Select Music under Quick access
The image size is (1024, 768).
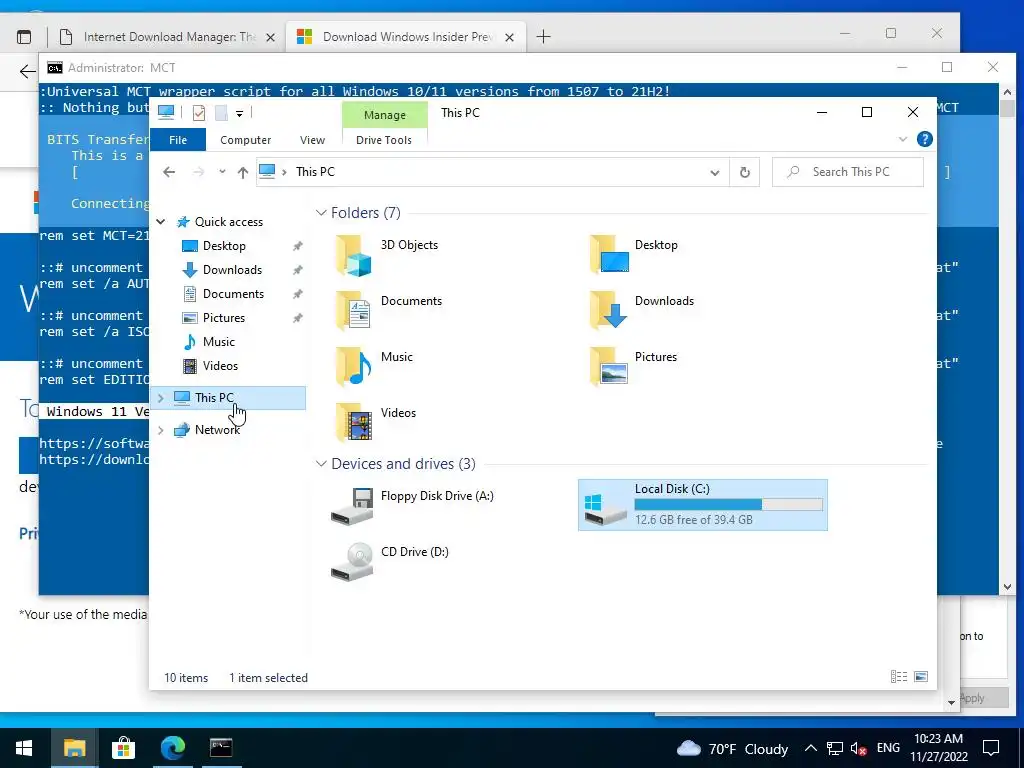click(218, 342)
